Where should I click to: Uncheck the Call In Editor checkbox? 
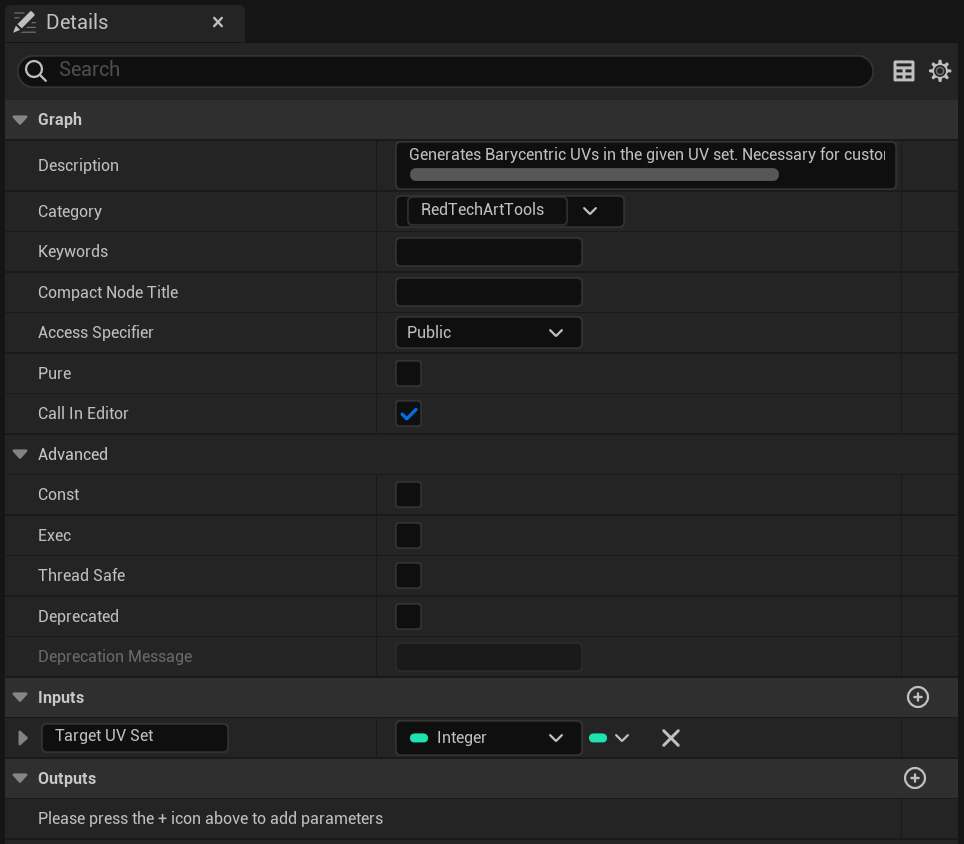[408, 414]
